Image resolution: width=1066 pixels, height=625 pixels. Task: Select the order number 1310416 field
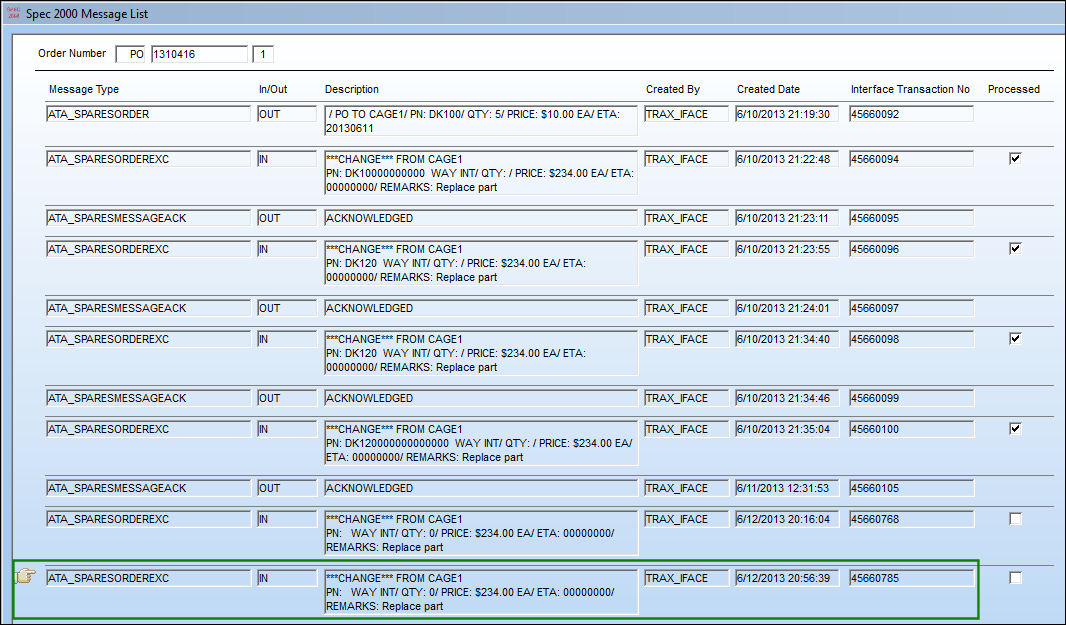pos(199,54)
